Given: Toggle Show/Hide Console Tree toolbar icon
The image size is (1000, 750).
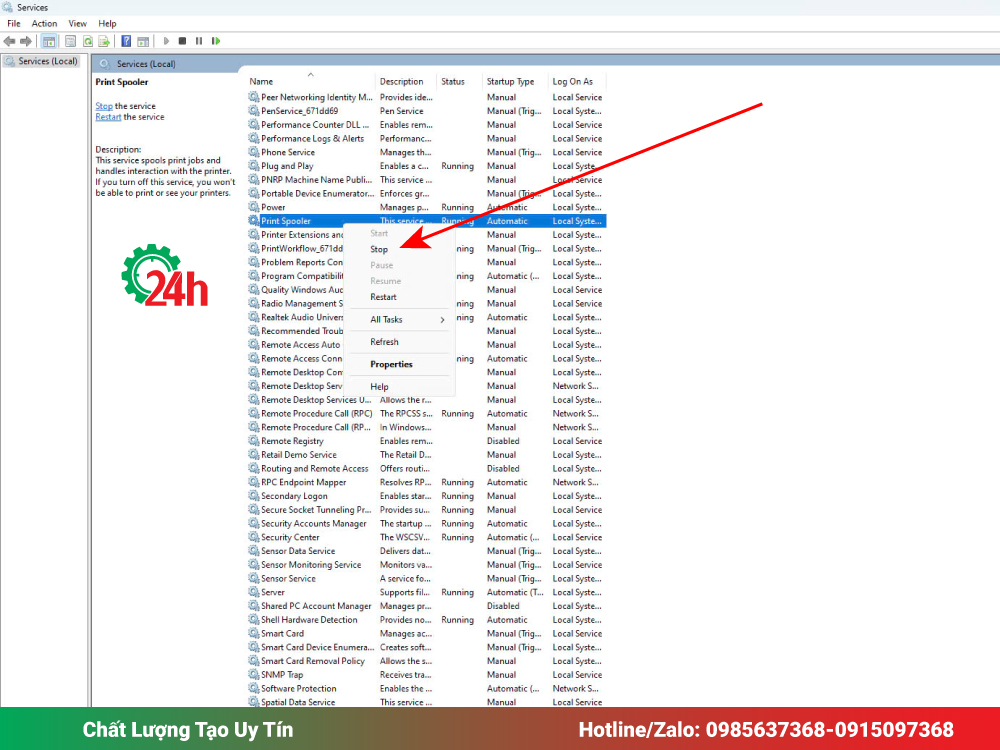Looking at the screenshot, I should 48,41.
